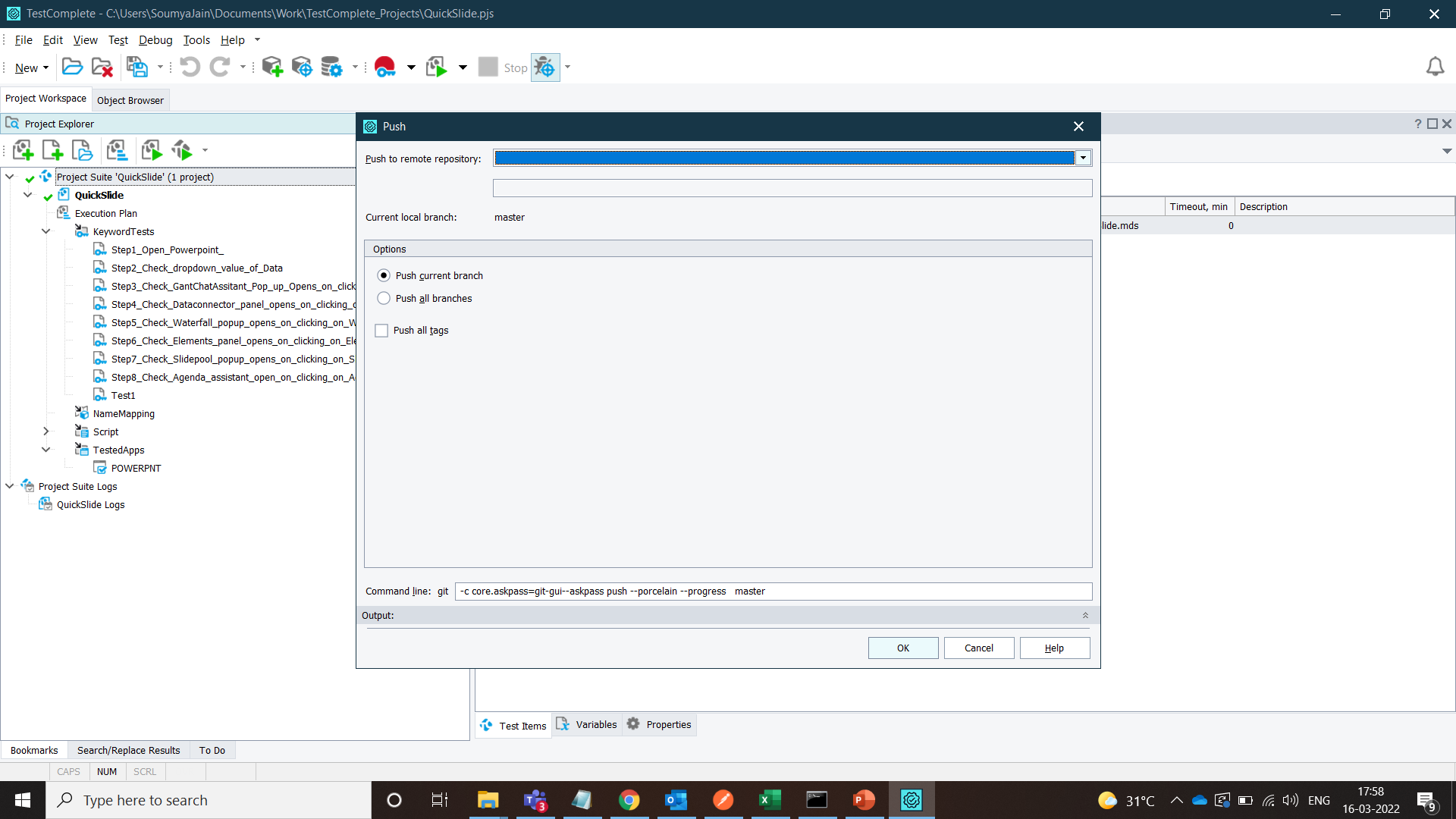Select Push all branches radio option
The width and height of the screenshot is (1456, 819).
pos(384,298)
